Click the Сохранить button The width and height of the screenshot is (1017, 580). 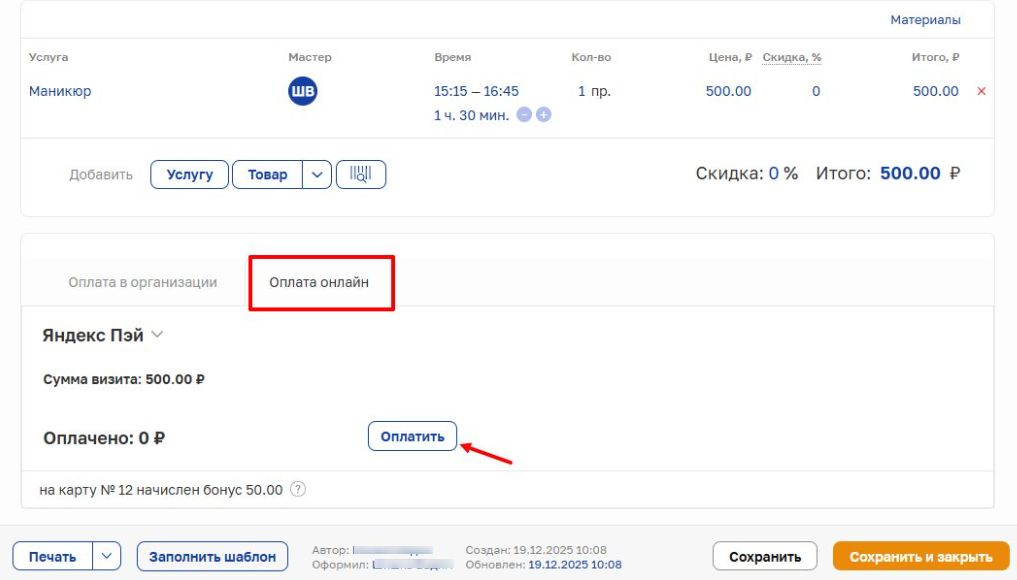(765, 557)
